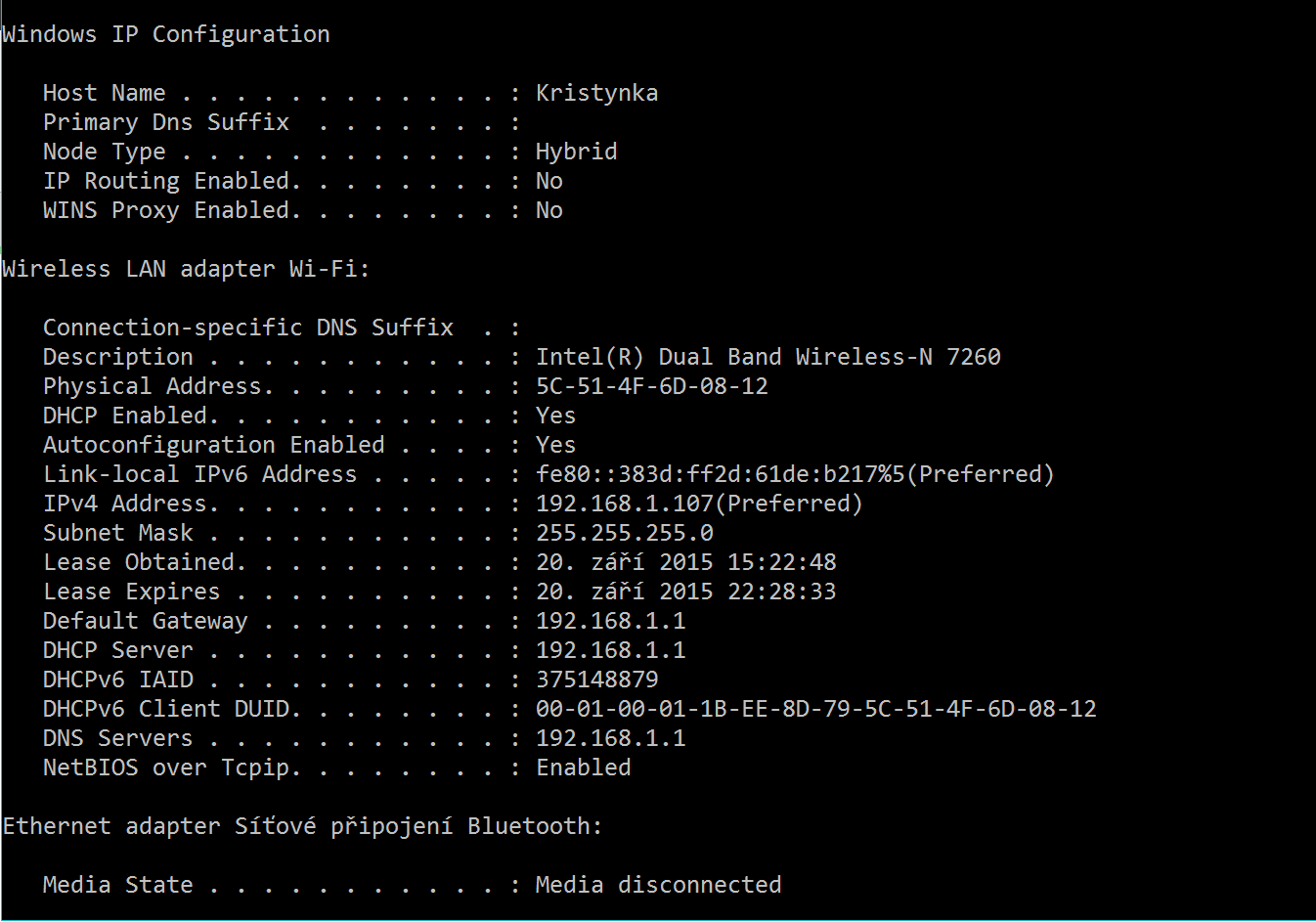Click the DHCP Enabled value Yes
This screenshot has width=1316, height=922.
555,416
